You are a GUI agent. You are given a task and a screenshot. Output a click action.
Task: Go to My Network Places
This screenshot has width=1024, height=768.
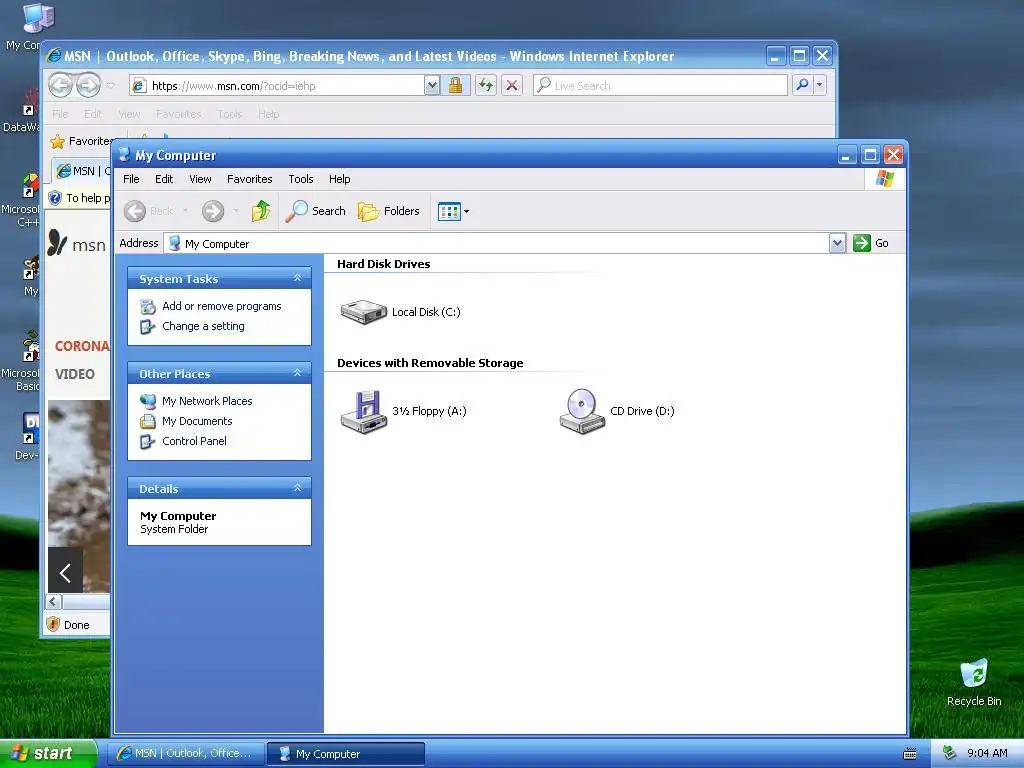click(x=207, y=401)
